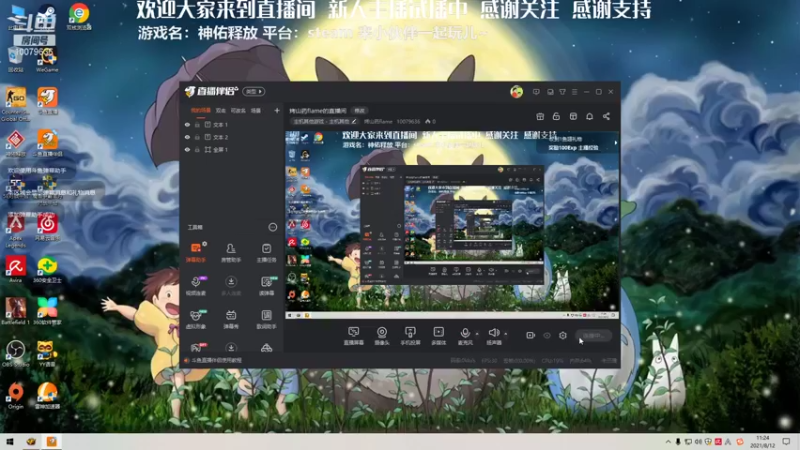Open the read-danmaku (读弹幕) tool

[x=266, y=286]
